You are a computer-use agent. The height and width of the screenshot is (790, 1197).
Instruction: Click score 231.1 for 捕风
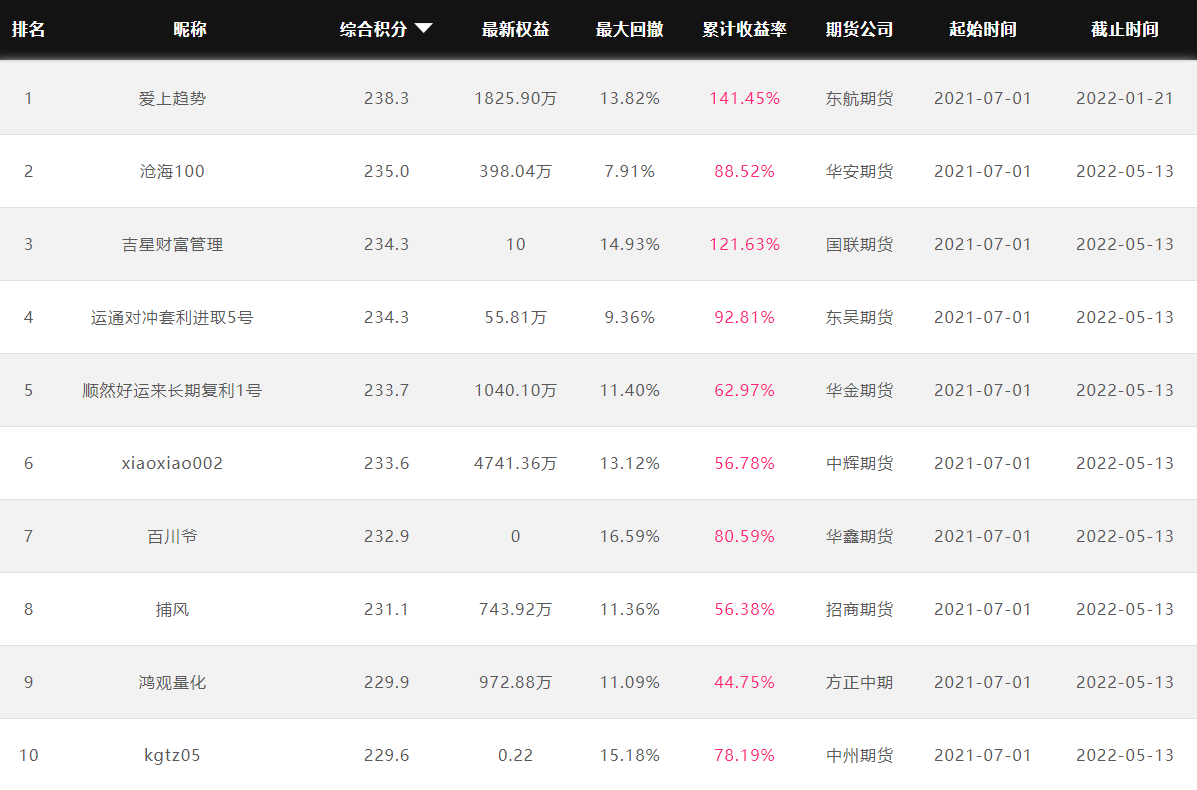pyautogui.click(x=386, y=609)
